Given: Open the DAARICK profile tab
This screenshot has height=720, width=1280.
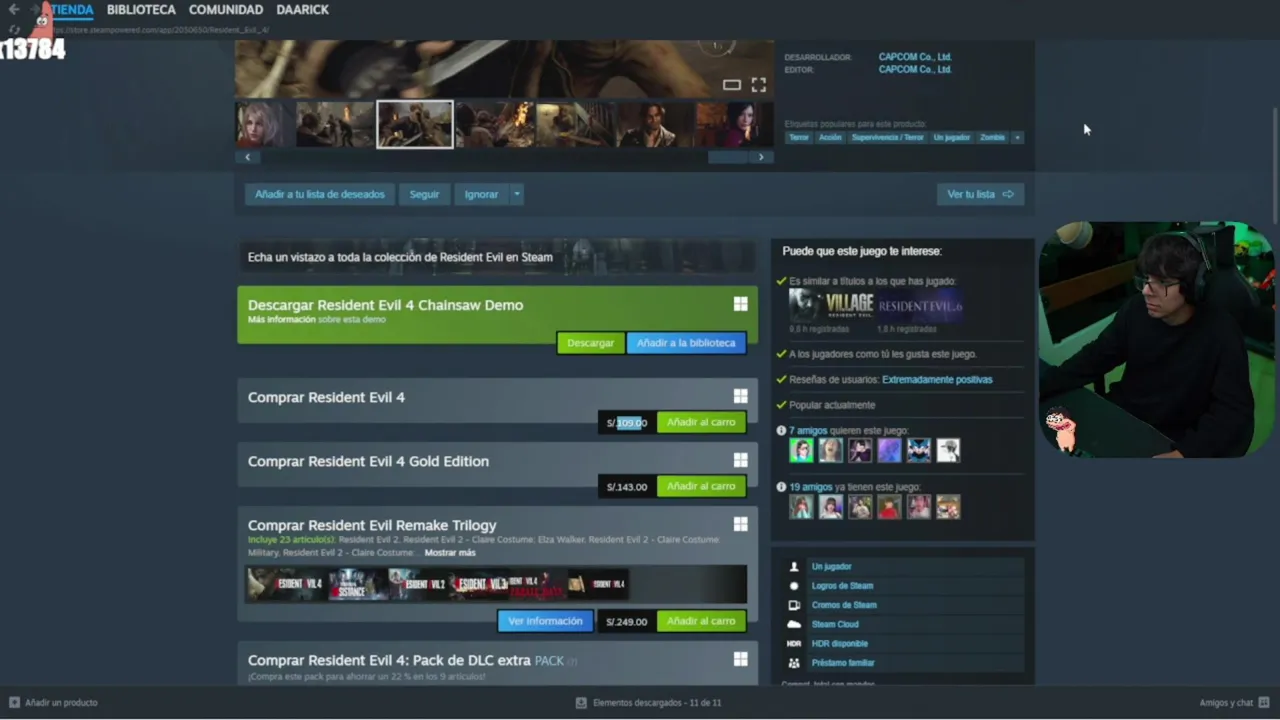Looking at the screenshot, I should (302, 9).
